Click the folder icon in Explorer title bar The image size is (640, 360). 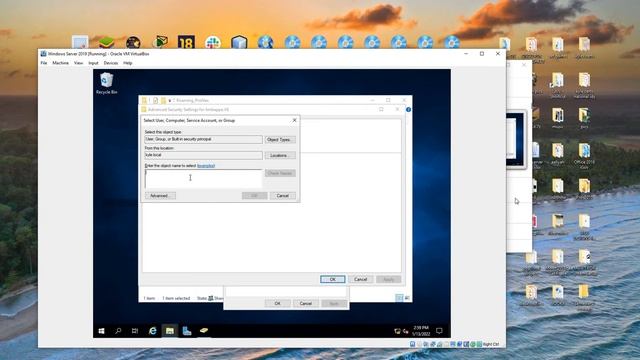(144, 100)
